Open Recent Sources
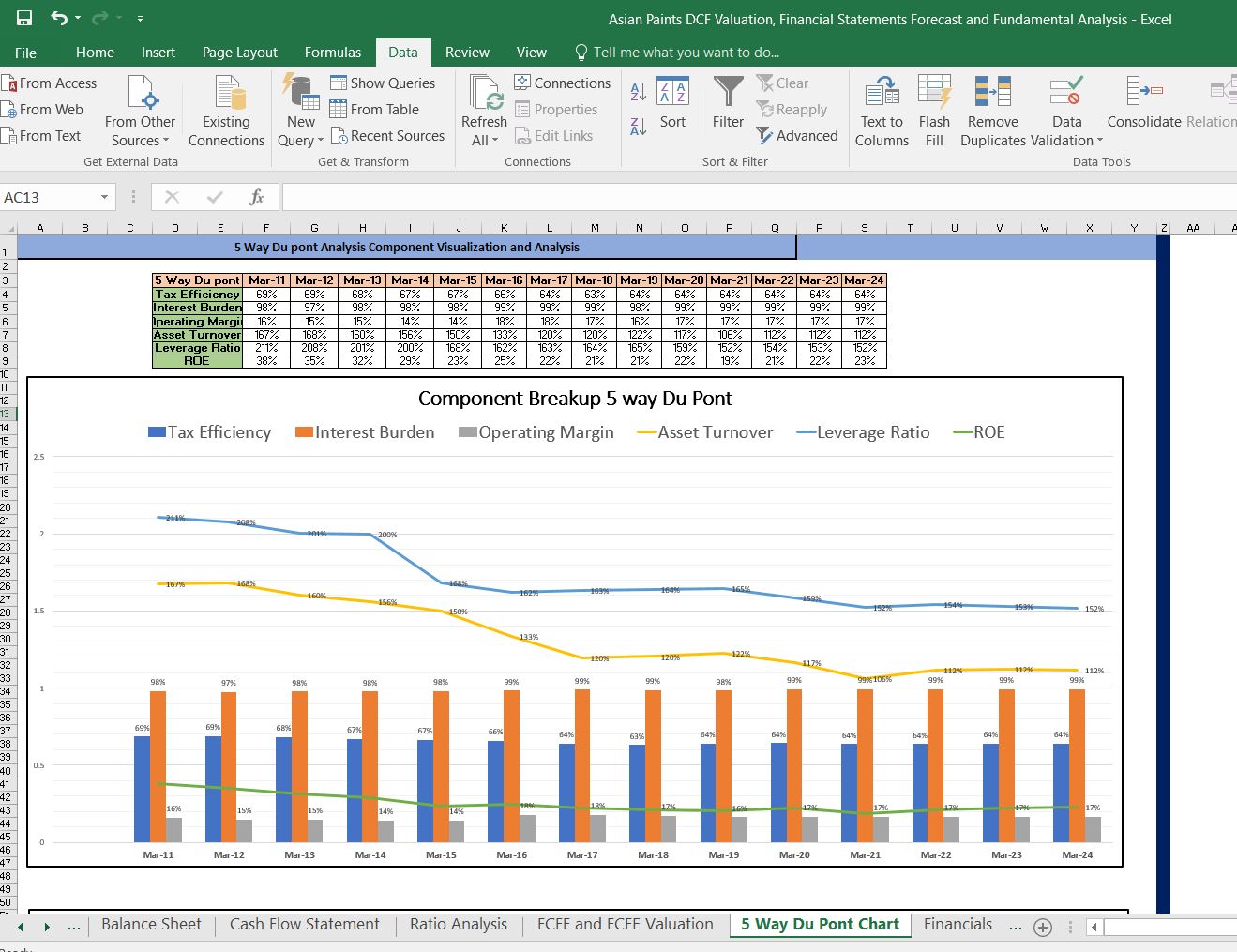1237x952 pixels. tap(387, 136)
